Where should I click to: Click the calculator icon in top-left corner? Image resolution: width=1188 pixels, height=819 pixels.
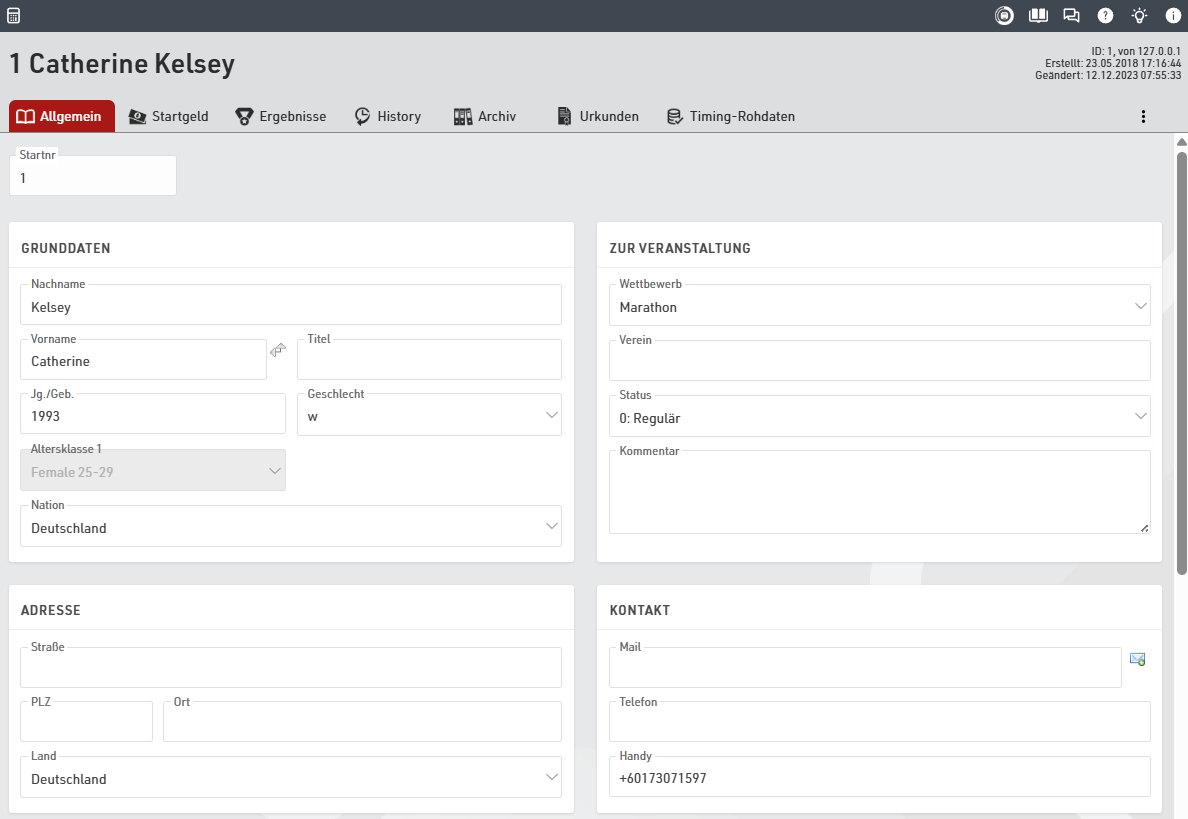pos(13,16)
